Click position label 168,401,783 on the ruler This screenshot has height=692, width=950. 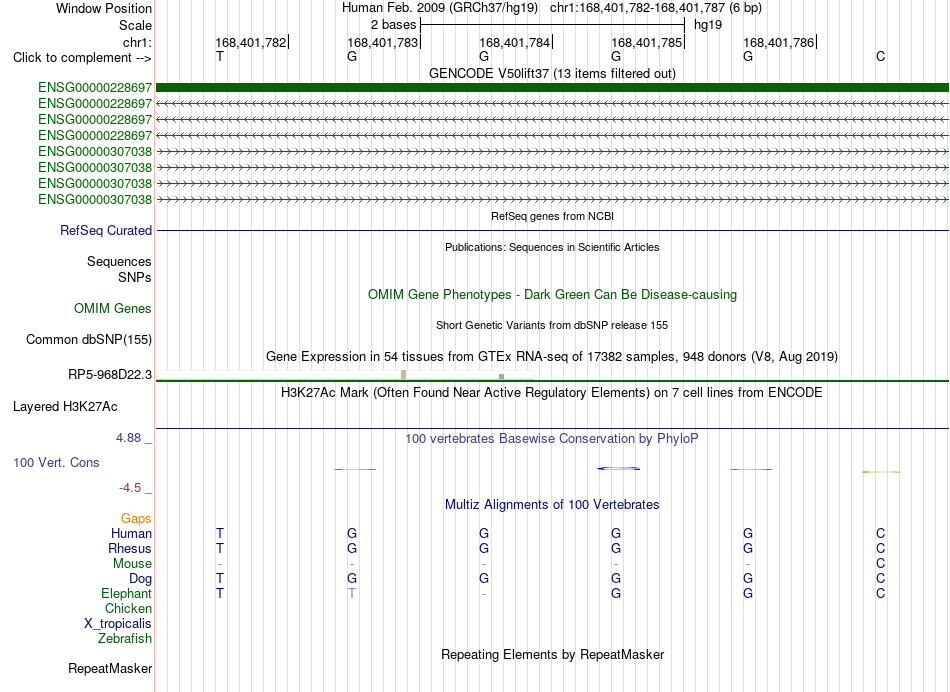(x=383, y=42)
